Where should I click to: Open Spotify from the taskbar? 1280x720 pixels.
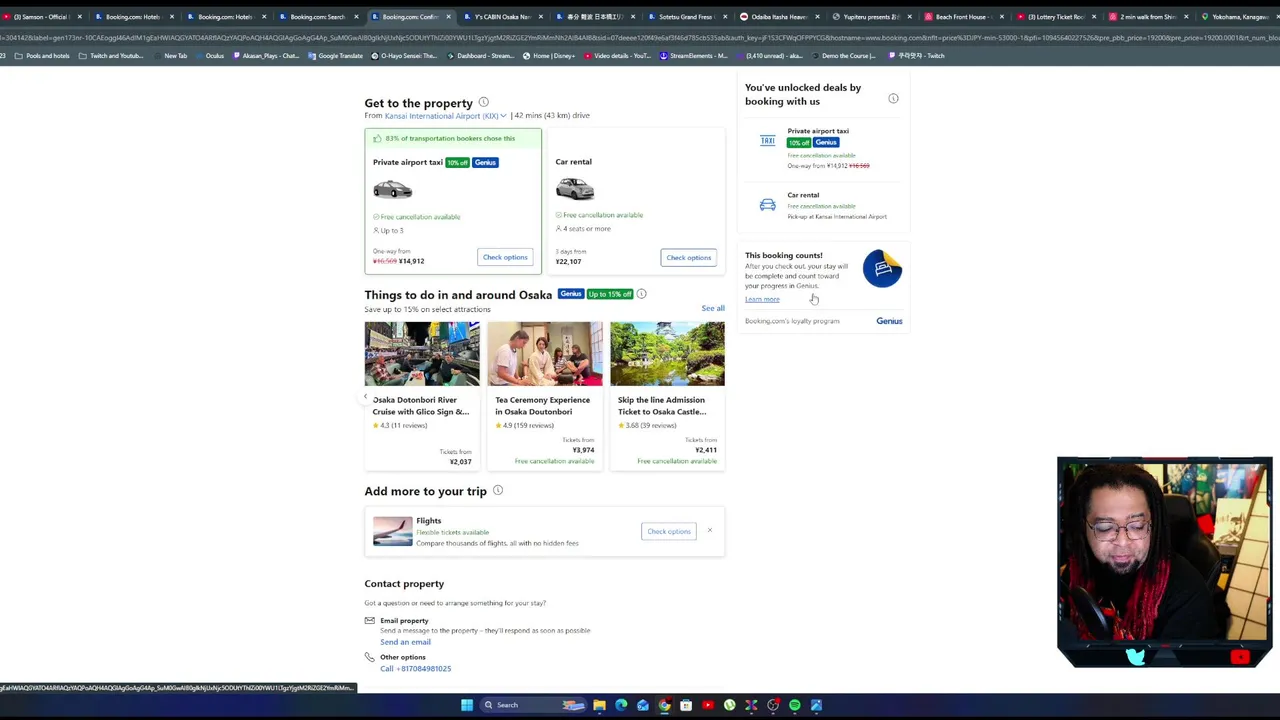pyautogui.click(x=795, y=705)
